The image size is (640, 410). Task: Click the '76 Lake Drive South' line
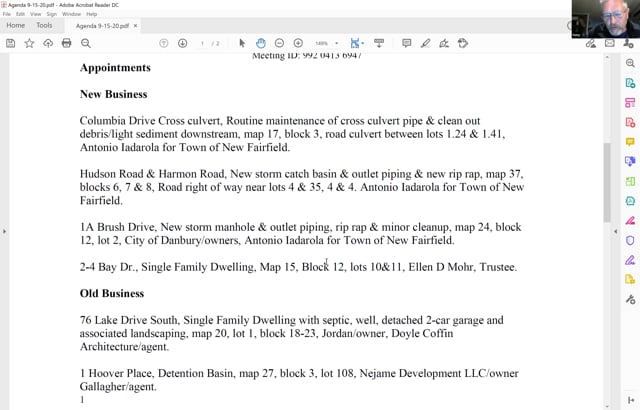coord(291,320)
